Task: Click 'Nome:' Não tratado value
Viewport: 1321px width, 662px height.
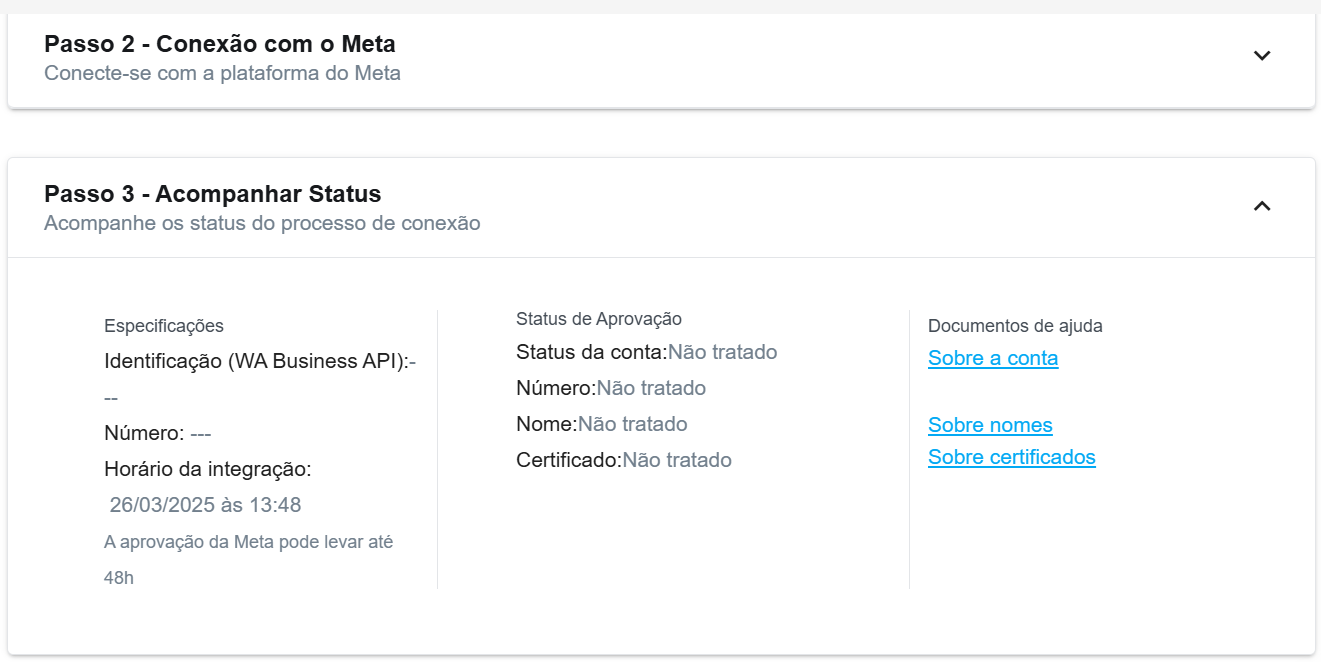Action: pyautogui.click(x=633, y=424)
